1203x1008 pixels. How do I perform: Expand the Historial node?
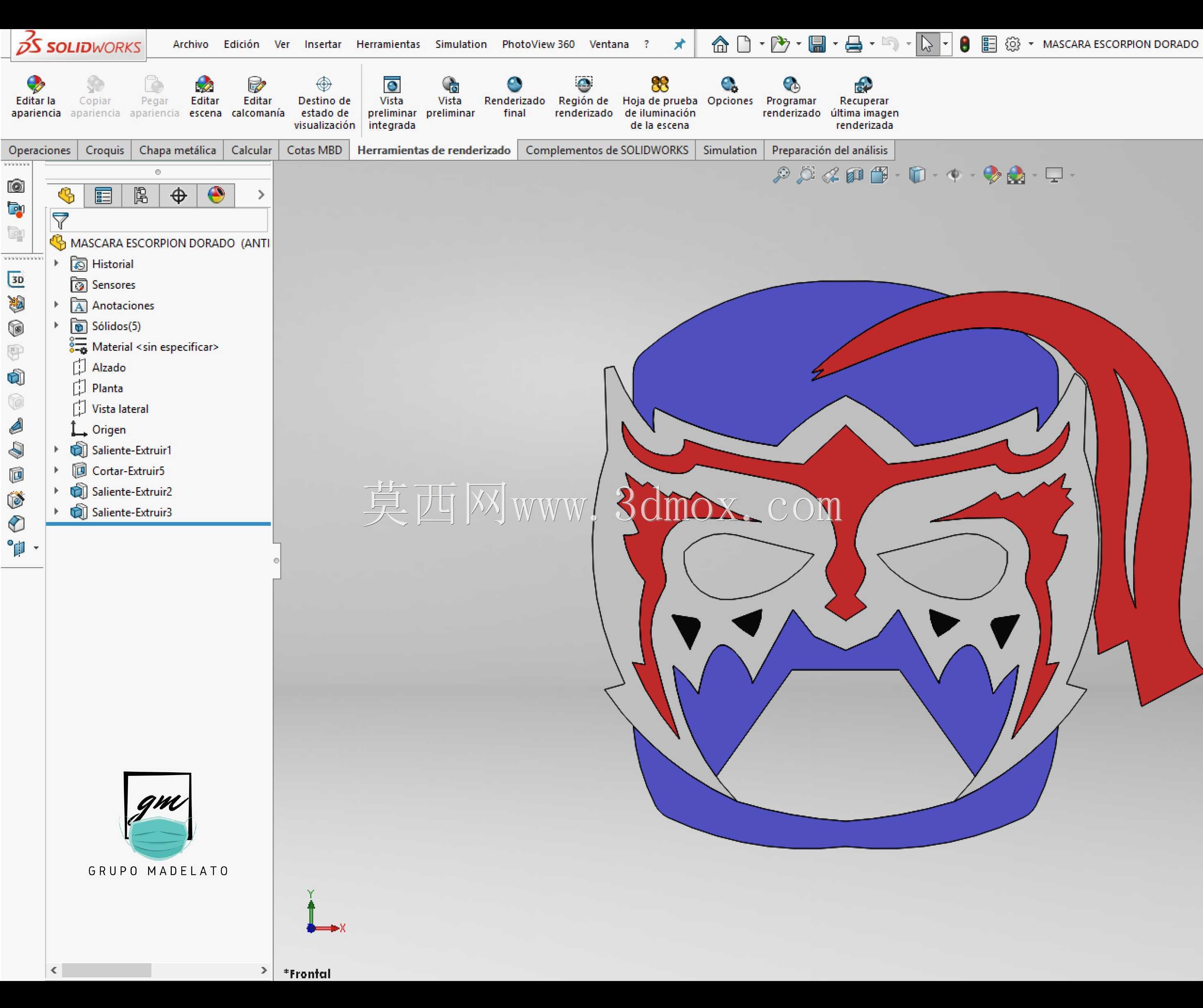pos(56,263)
